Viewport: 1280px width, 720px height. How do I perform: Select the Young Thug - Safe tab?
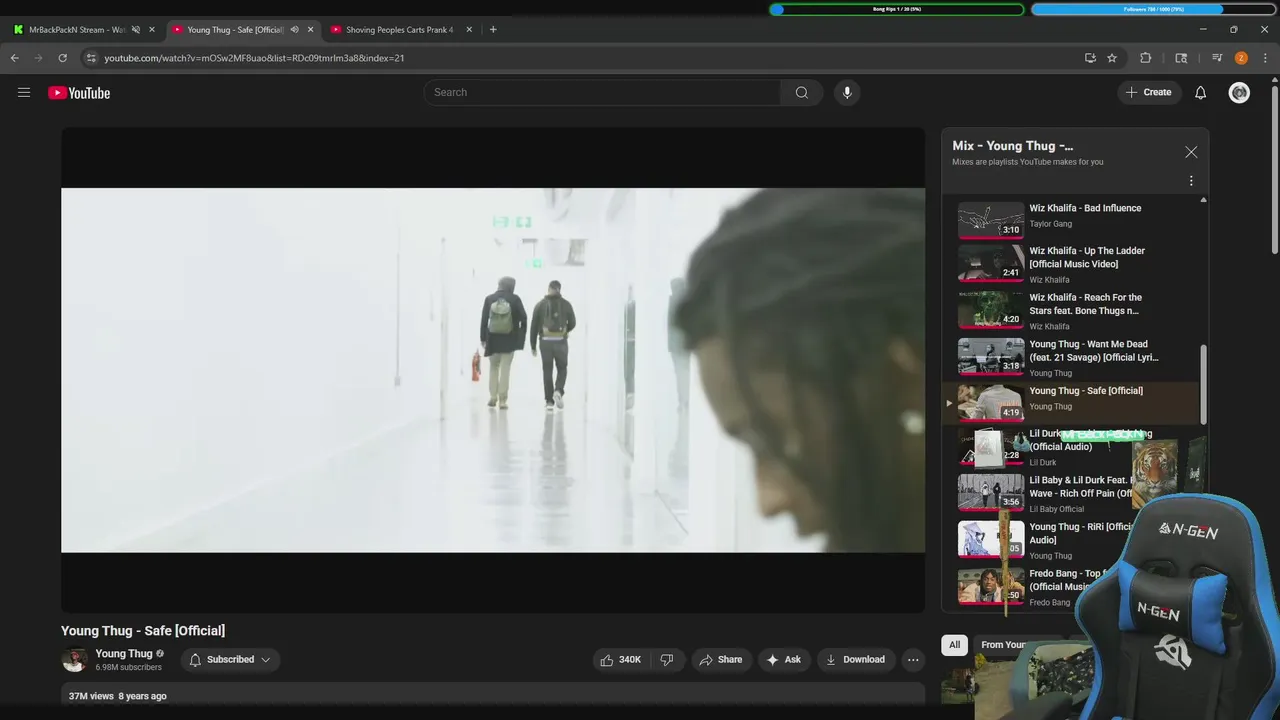tap(235, 30)
